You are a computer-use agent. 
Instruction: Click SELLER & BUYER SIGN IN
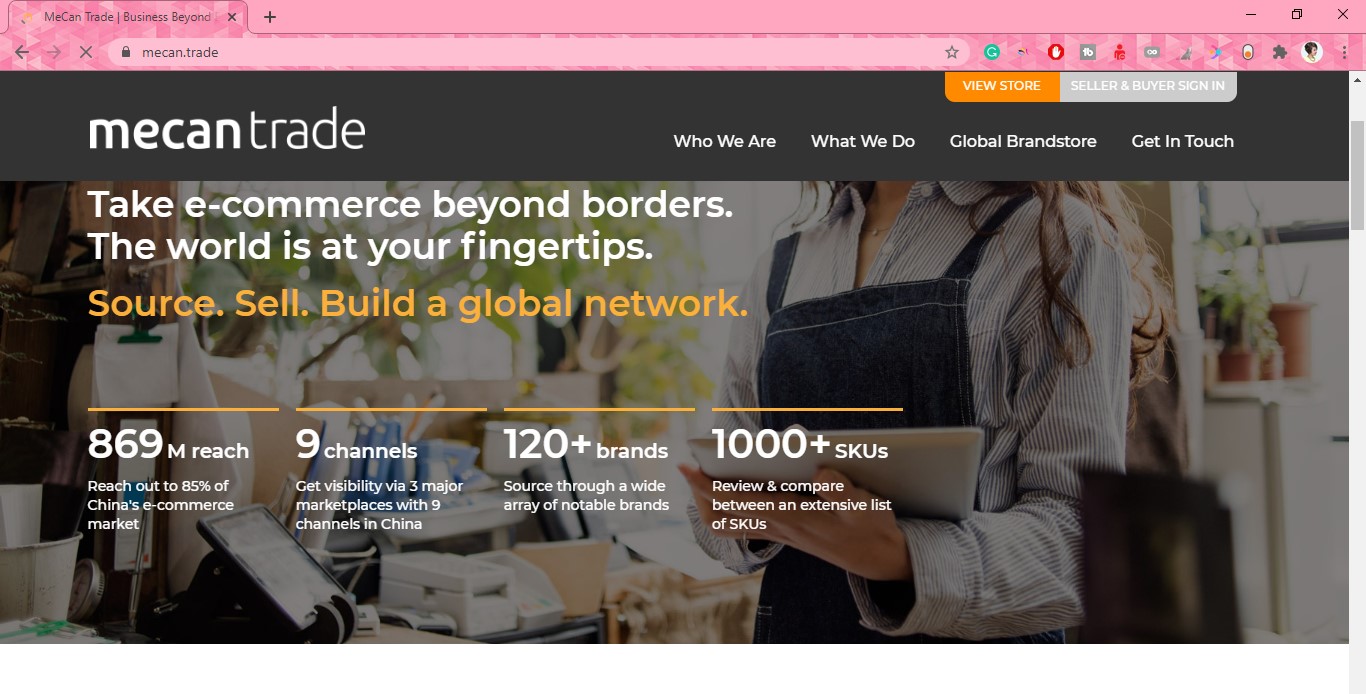[1148, 86]
